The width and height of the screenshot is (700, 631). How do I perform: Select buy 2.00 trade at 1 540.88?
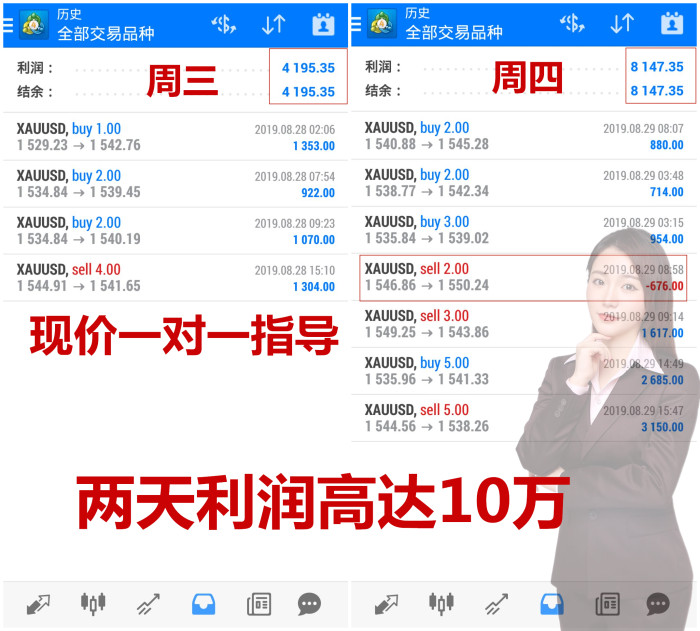[x=524, y=136]
